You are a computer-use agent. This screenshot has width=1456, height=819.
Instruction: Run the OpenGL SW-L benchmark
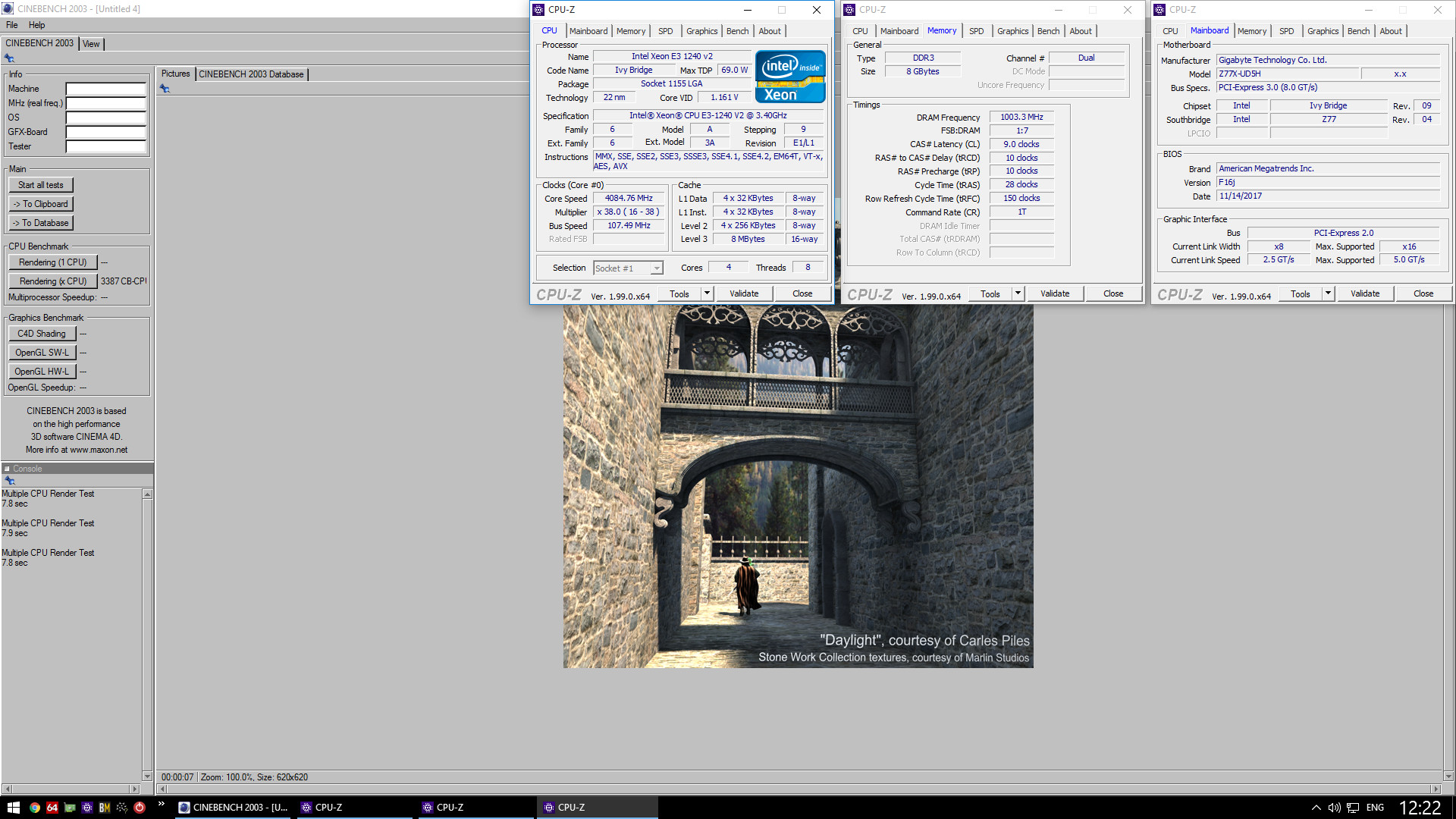click(x=42, y=353)
